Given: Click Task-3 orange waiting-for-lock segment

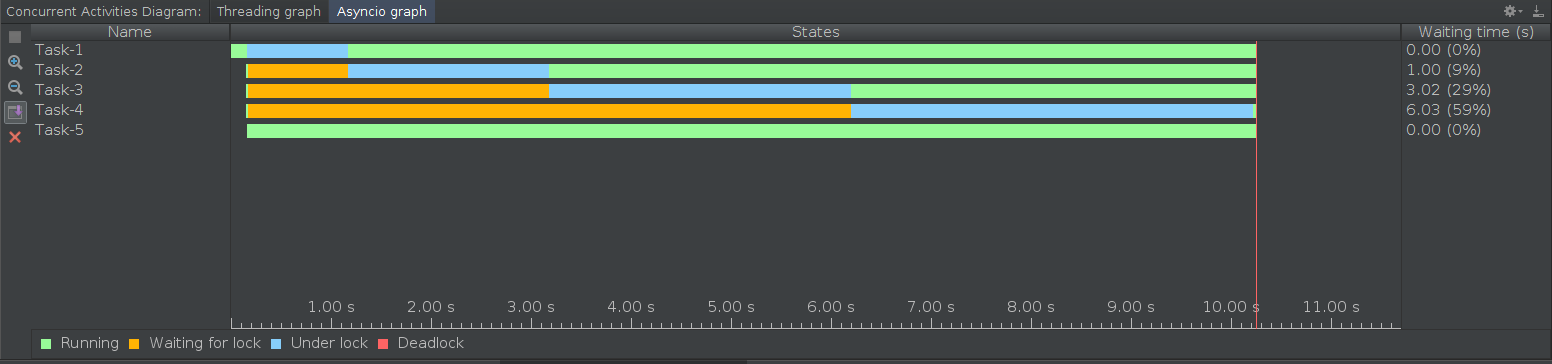Looking at the screenshot, I should pyautogui.click(x=398, y=91).
